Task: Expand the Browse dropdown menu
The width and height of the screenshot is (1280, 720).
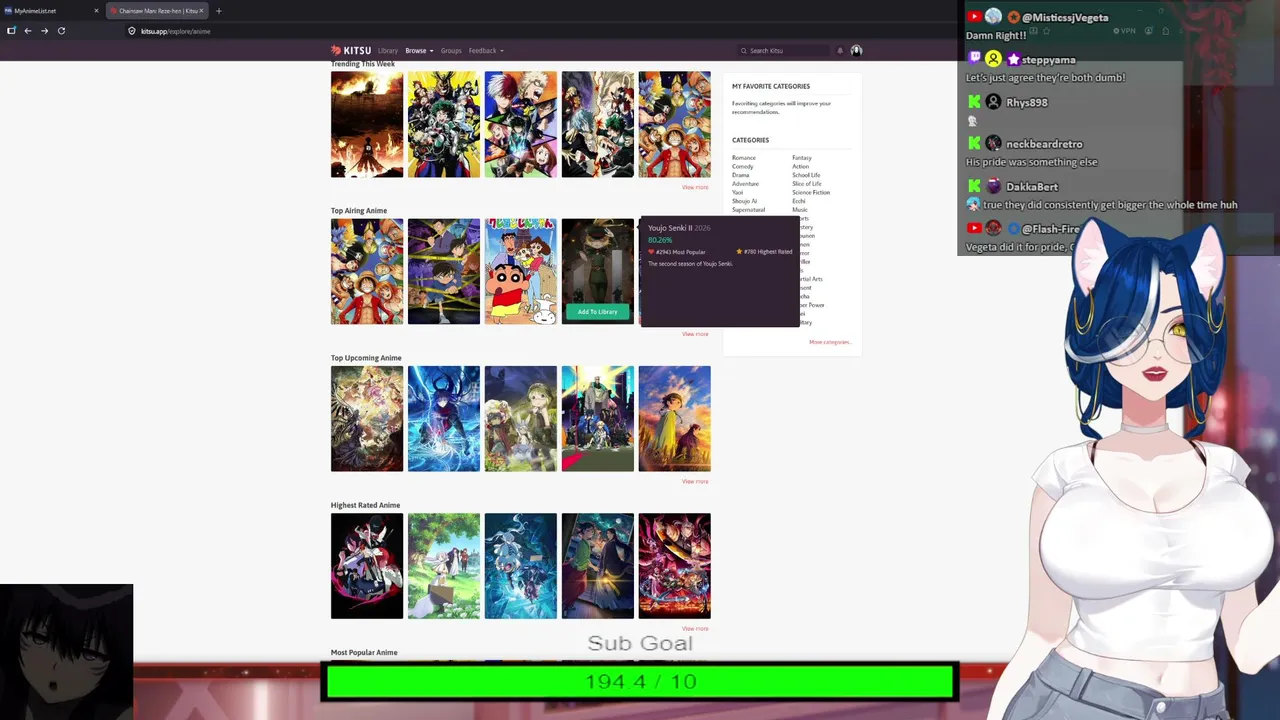Action: point(419,51)
